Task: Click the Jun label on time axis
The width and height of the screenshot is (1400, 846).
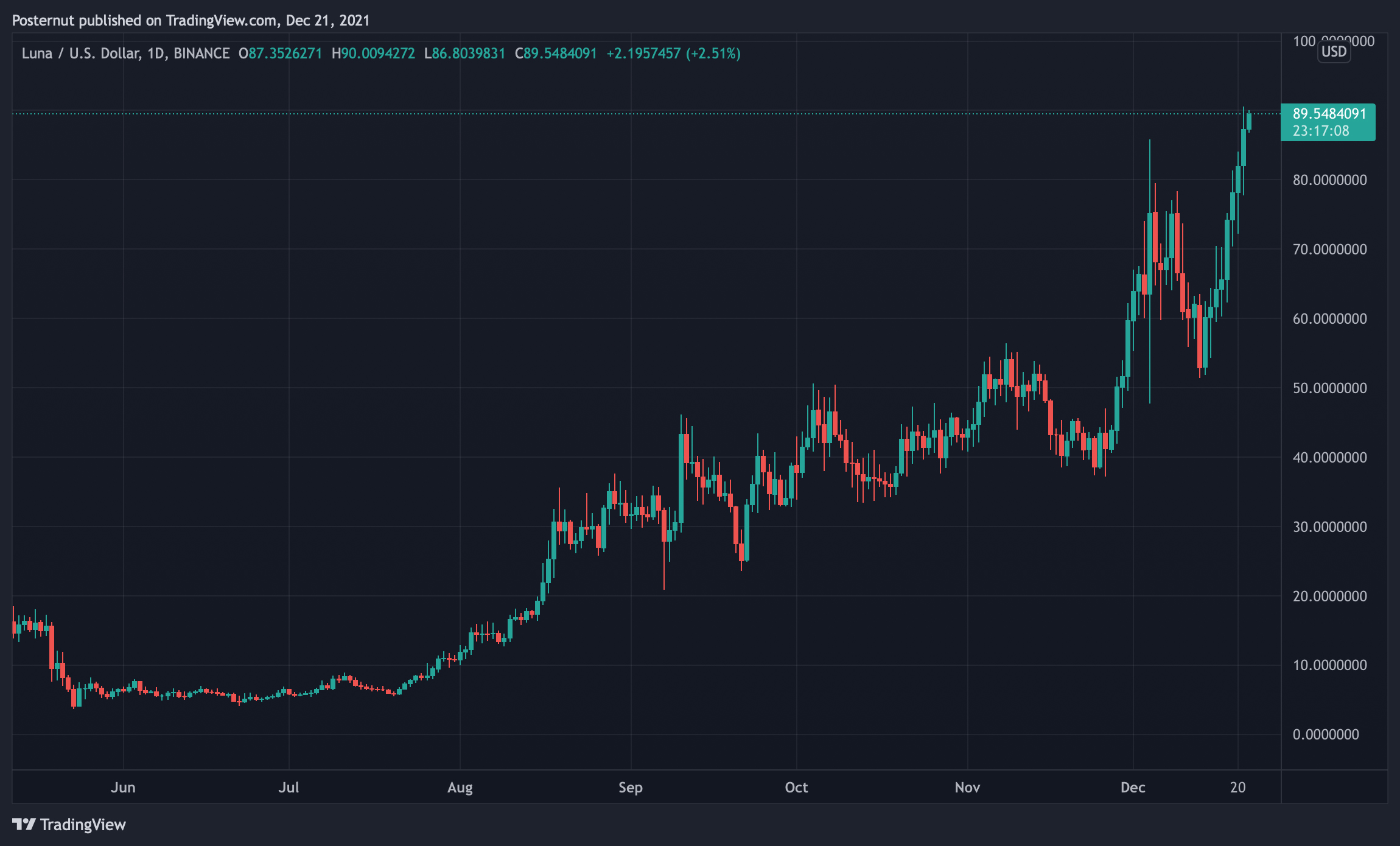Action: (x=123, y=788)
